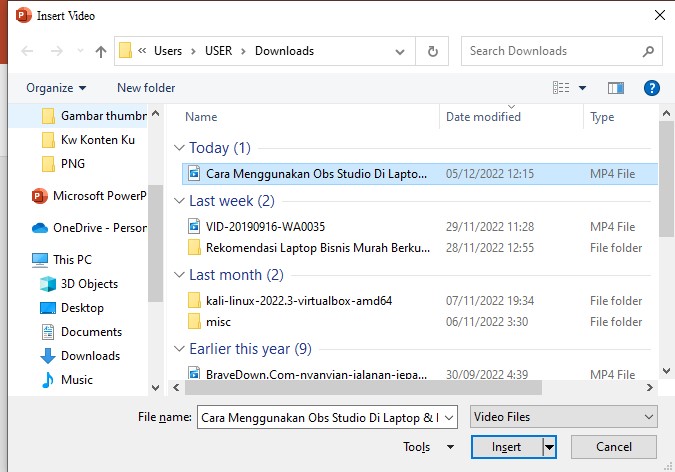This screenshot has width=675, height=472.
Task: Open the Tools menu
Action: click(x=428, y=447)
